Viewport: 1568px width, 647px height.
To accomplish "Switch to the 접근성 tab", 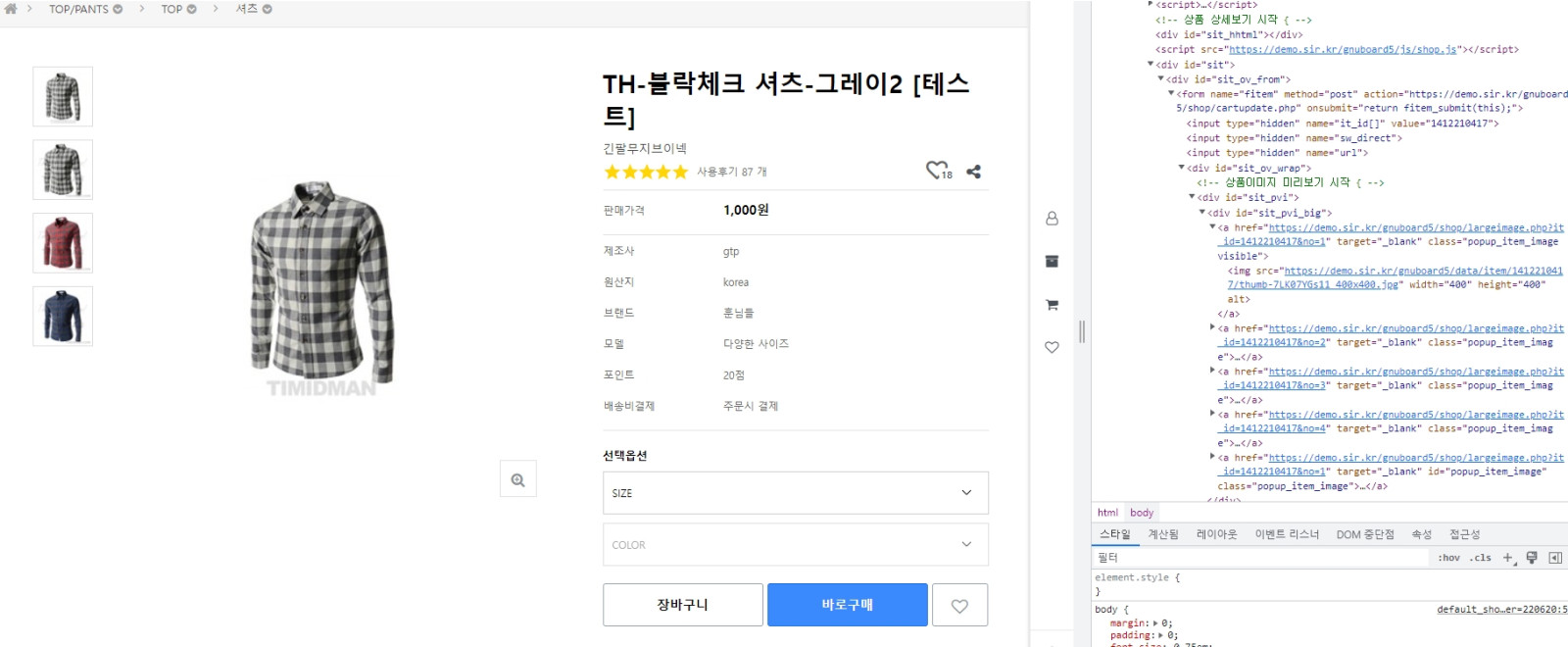I will (1465, 534).
